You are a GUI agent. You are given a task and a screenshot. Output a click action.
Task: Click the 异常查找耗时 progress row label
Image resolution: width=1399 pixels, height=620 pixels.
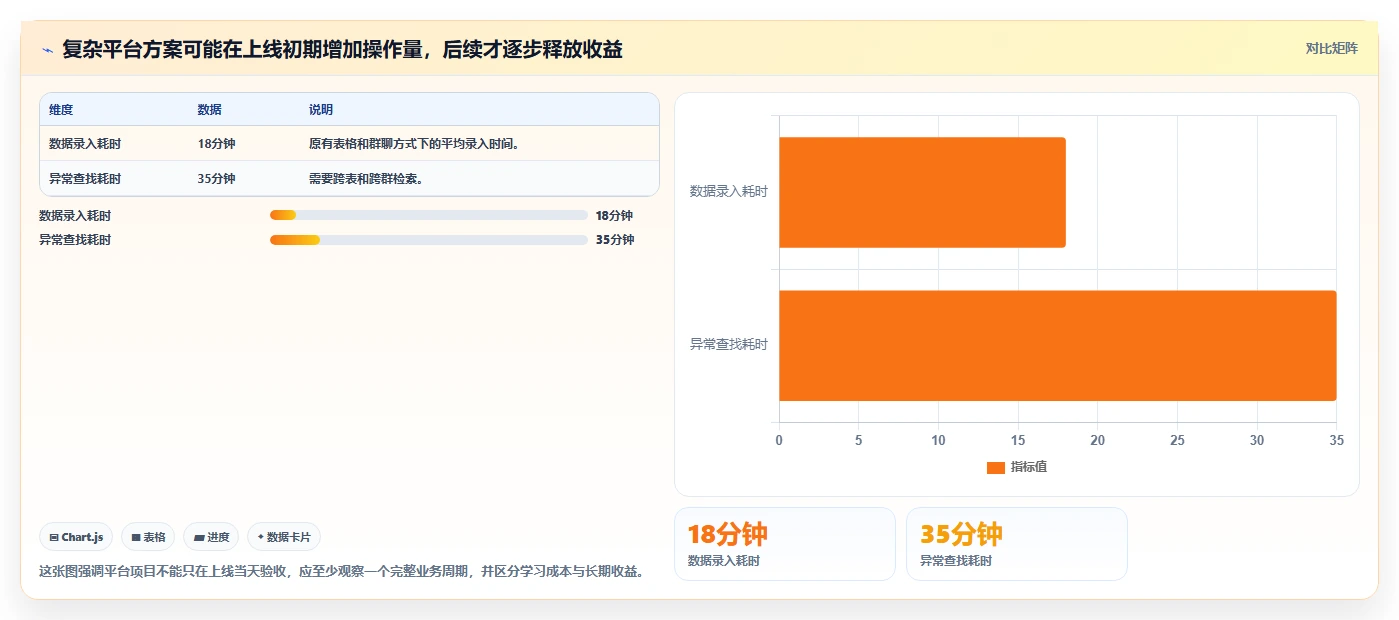pyautogui.click(x=75, y=240)
